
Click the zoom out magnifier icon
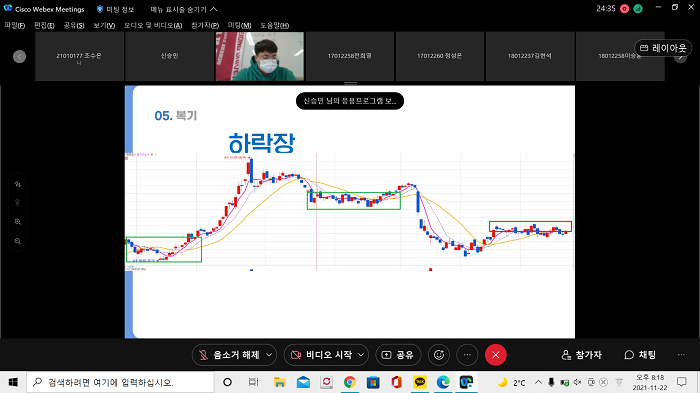point(18,241)
